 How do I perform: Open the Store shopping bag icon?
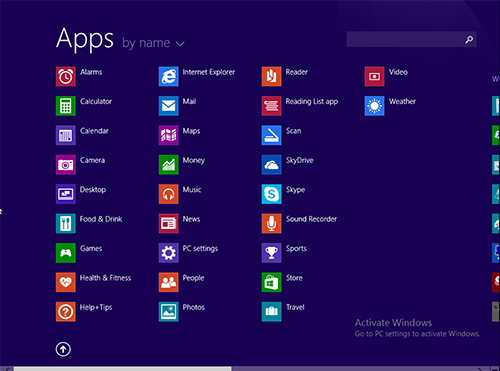coord(271,282)
